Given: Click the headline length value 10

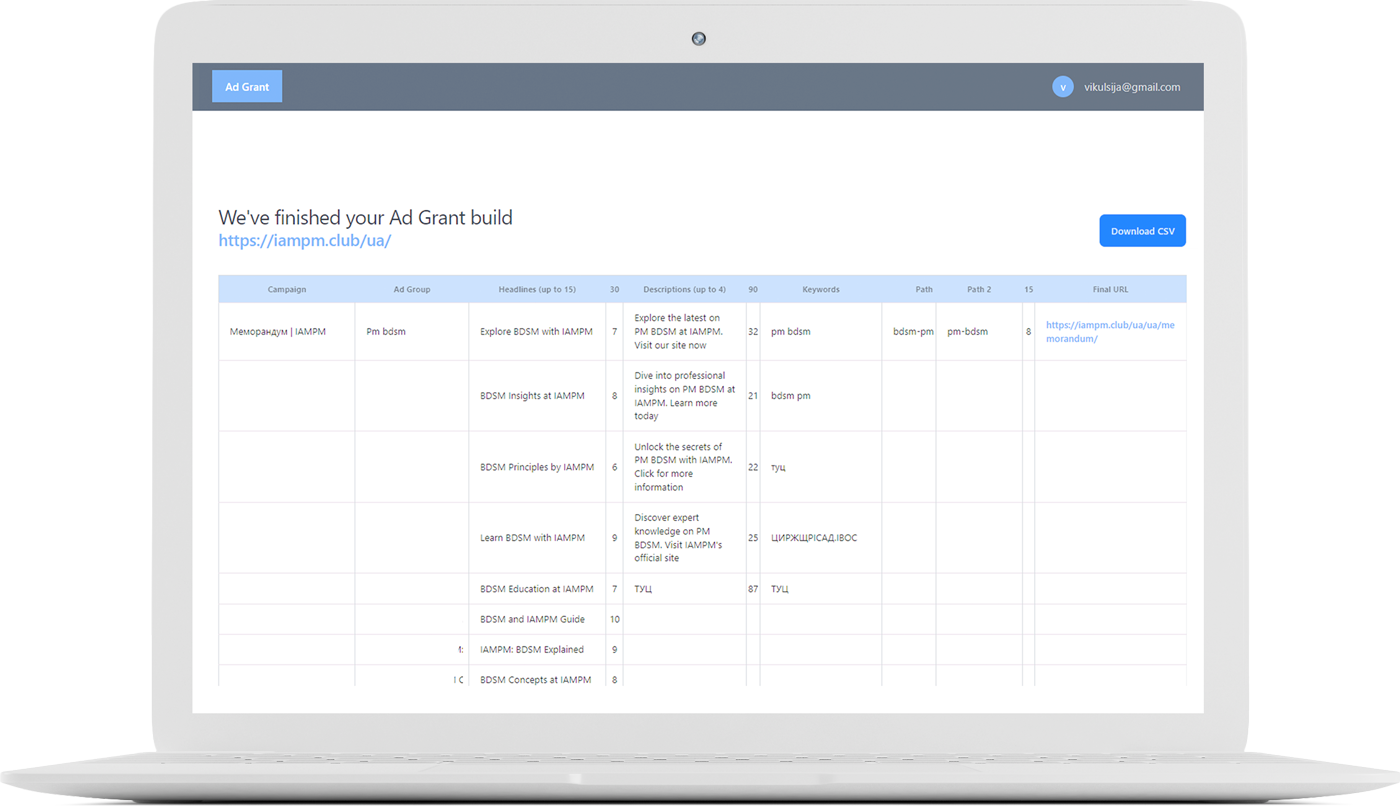Looking at the screenshot, I should (x=615, y=619).
